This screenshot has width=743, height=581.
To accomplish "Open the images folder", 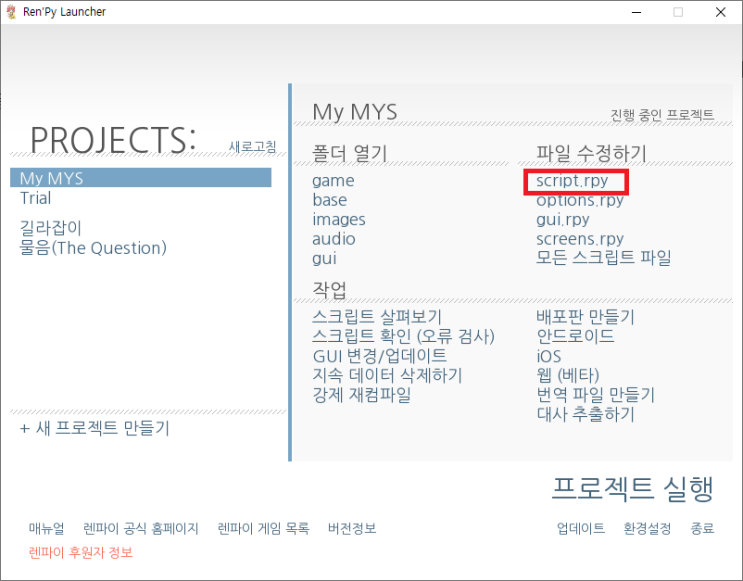I will click(x=339, y=219).
